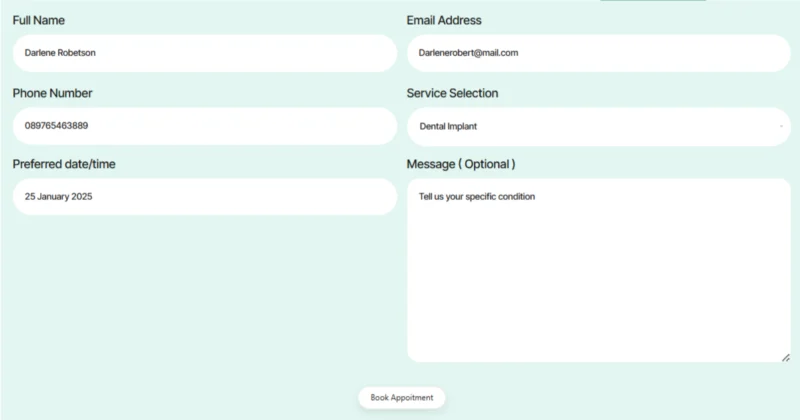Click the Email Address label
Screen dimensions: 800x420
click(x=444, y=20)
